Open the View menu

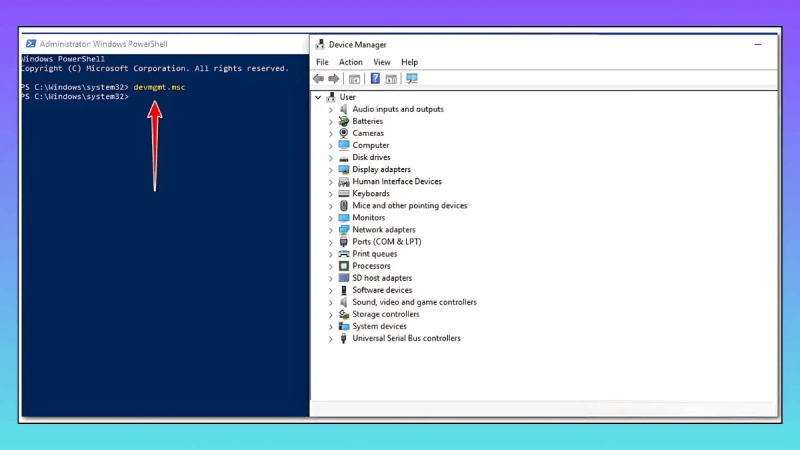click(382, 62)
